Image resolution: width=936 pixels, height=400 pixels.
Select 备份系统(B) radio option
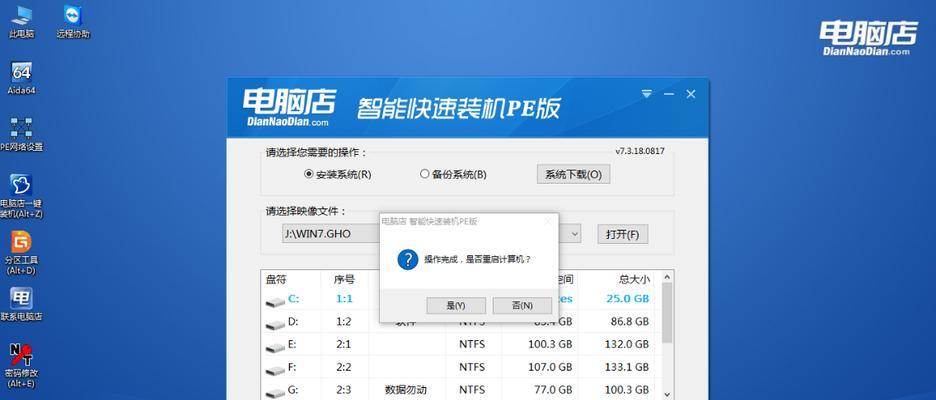453,174
